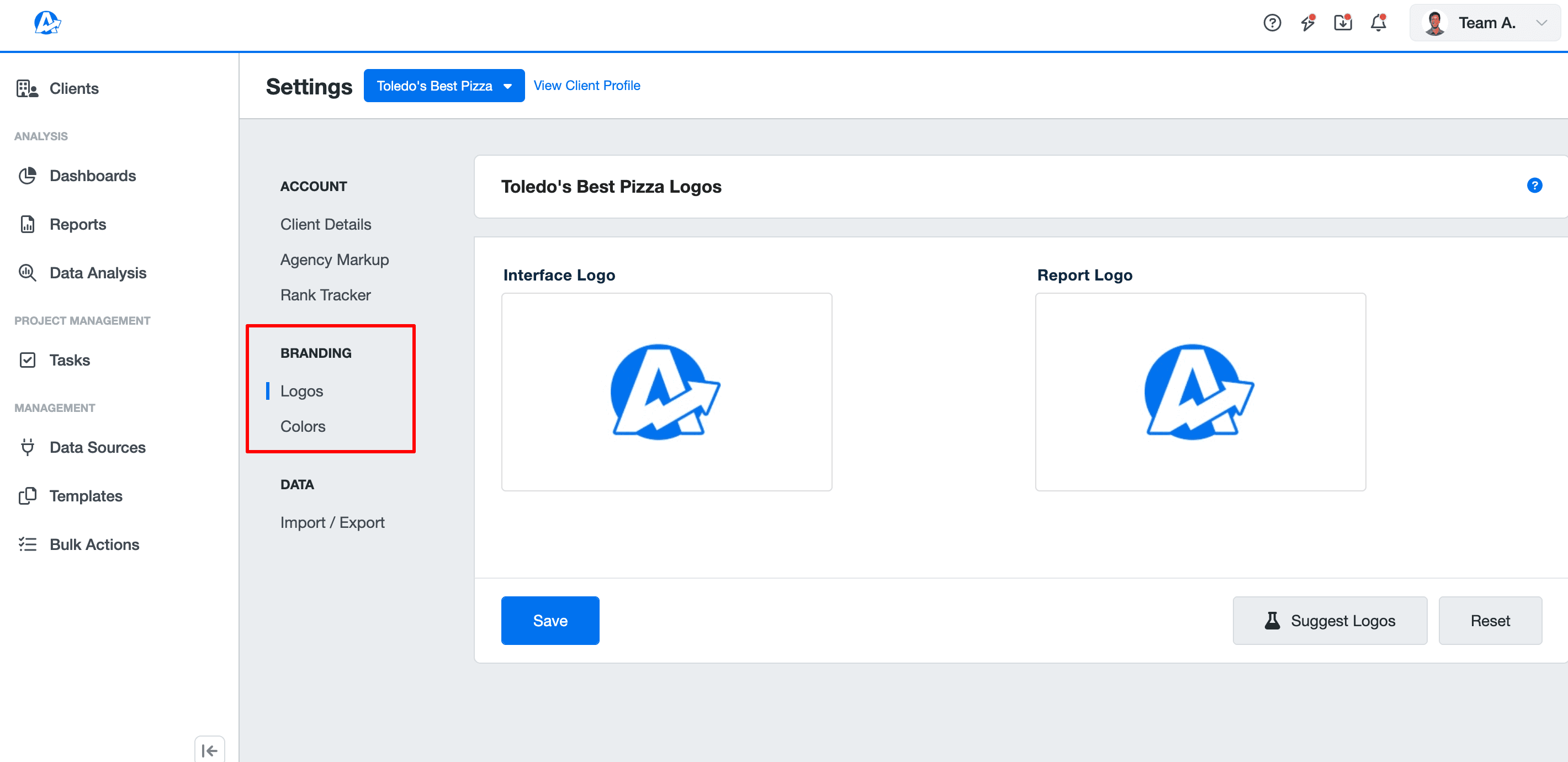This screenshot has width=1568, height=762.
Task: Collapse the sidebar with the arrow control
Action: click(209, 750)
